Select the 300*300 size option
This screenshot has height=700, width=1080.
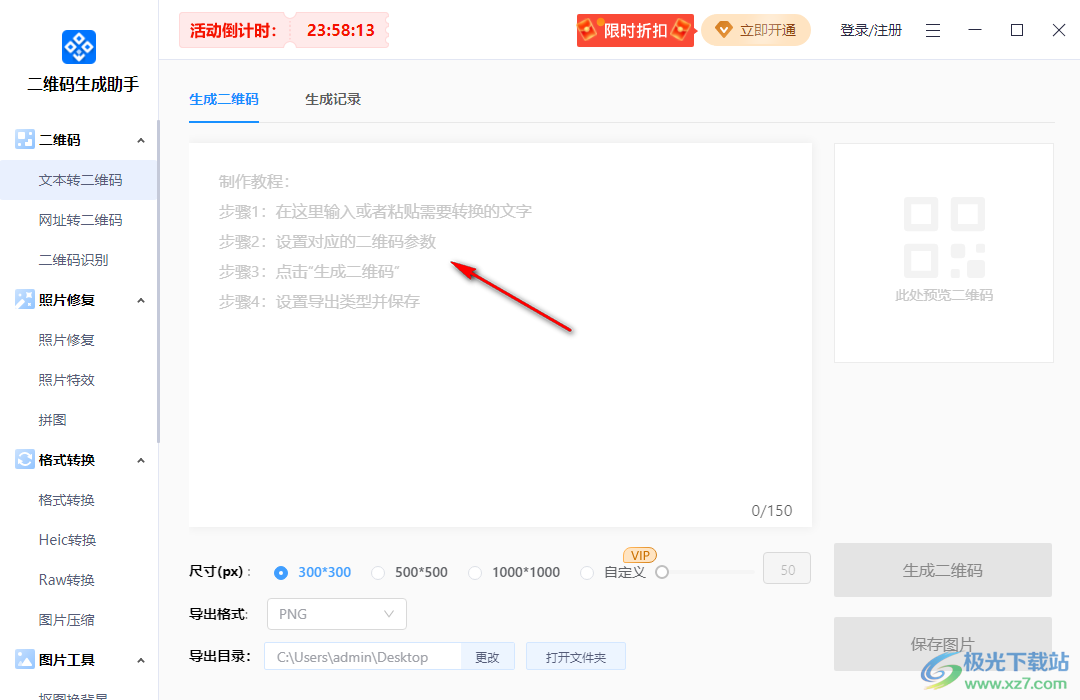[281, 572]
